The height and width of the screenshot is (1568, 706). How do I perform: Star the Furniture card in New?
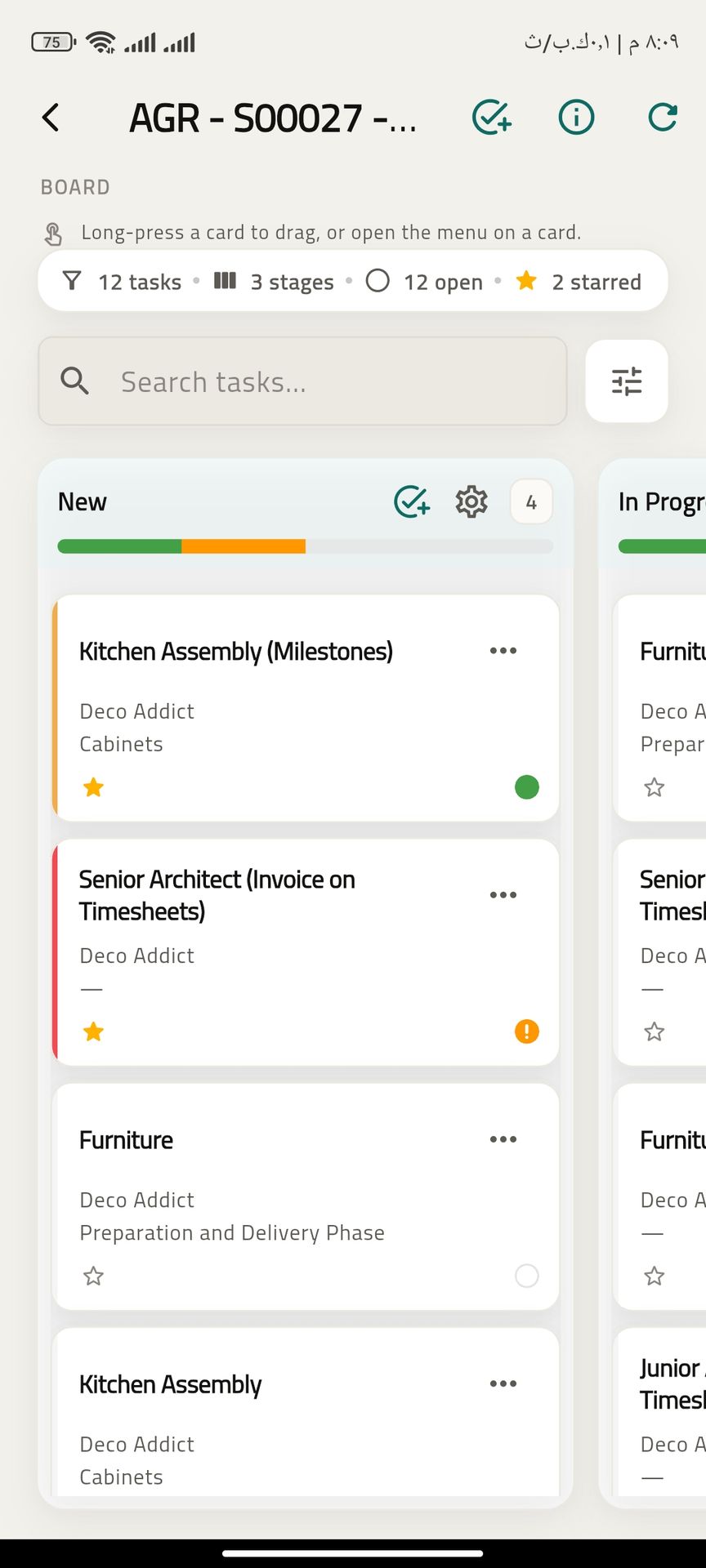click(94, 1276)
